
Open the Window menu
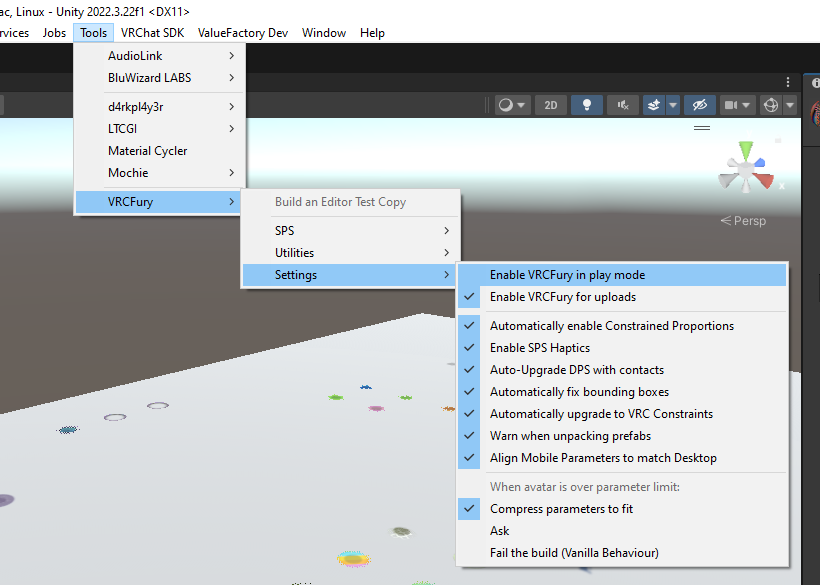point(324,32)
